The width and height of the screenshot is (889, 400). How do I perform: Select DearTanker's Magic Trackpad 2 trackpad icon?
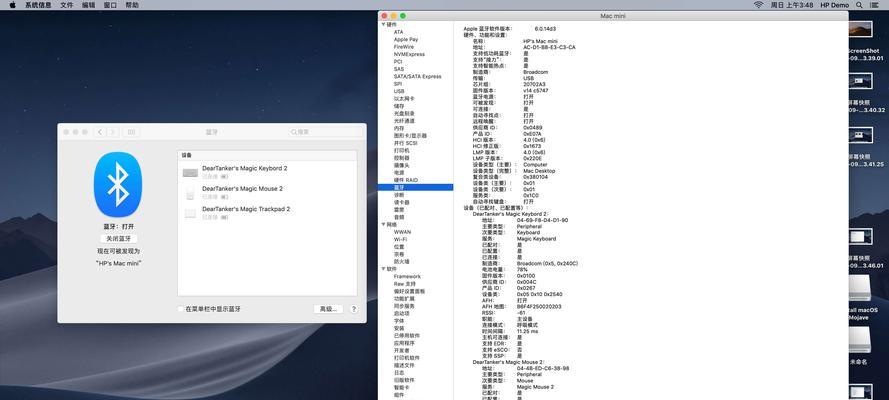(190, 213)
